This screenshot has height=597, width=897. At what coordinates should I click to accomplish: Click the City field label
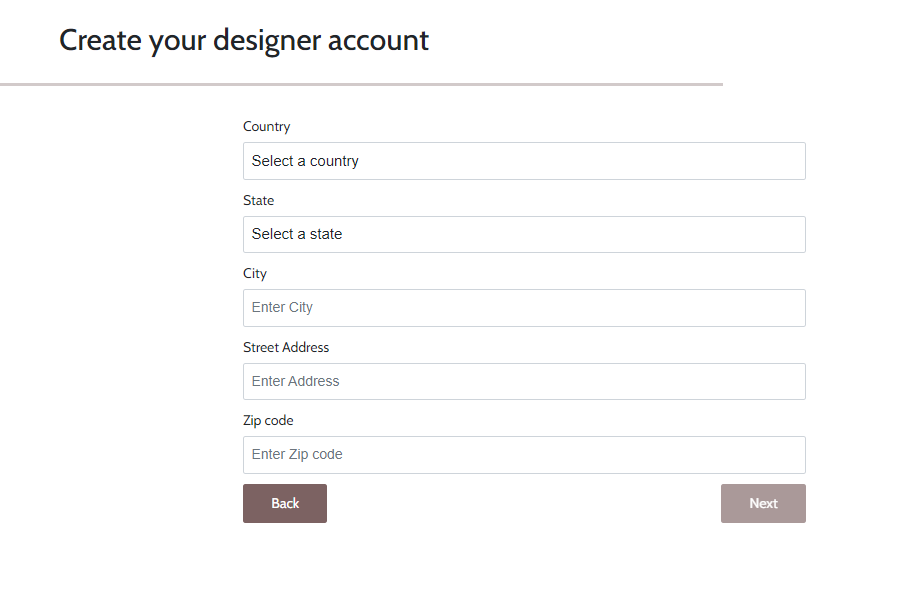tap(255, 274)
